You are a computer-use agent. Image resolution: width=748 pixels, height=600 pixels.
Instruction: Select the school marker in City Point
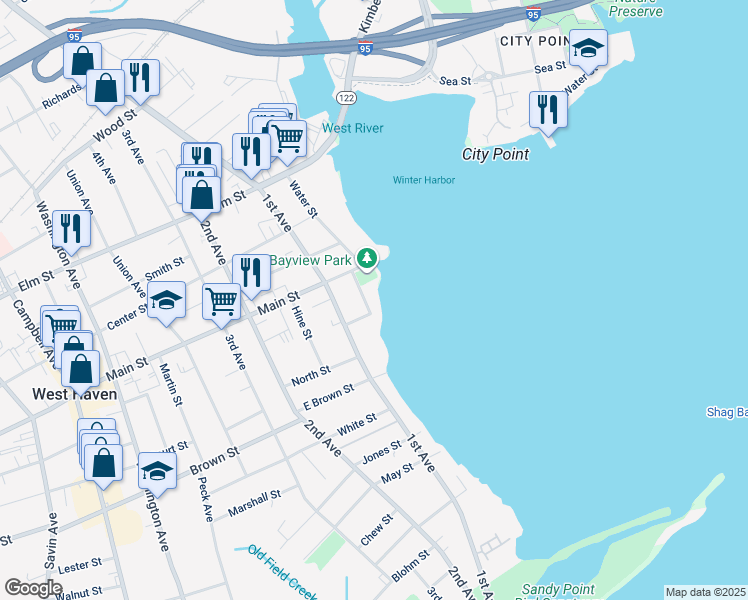point(589,48)
